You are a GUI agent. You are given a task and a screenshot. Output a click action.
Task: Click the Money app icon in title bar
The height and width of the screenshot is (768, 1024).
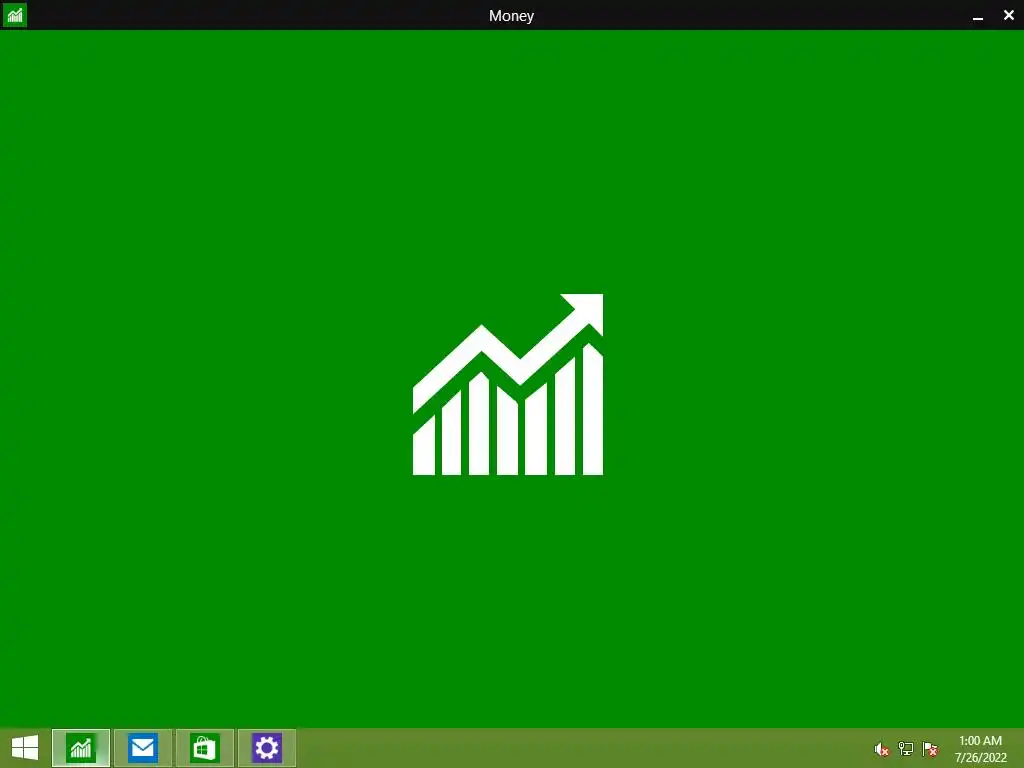14,15
